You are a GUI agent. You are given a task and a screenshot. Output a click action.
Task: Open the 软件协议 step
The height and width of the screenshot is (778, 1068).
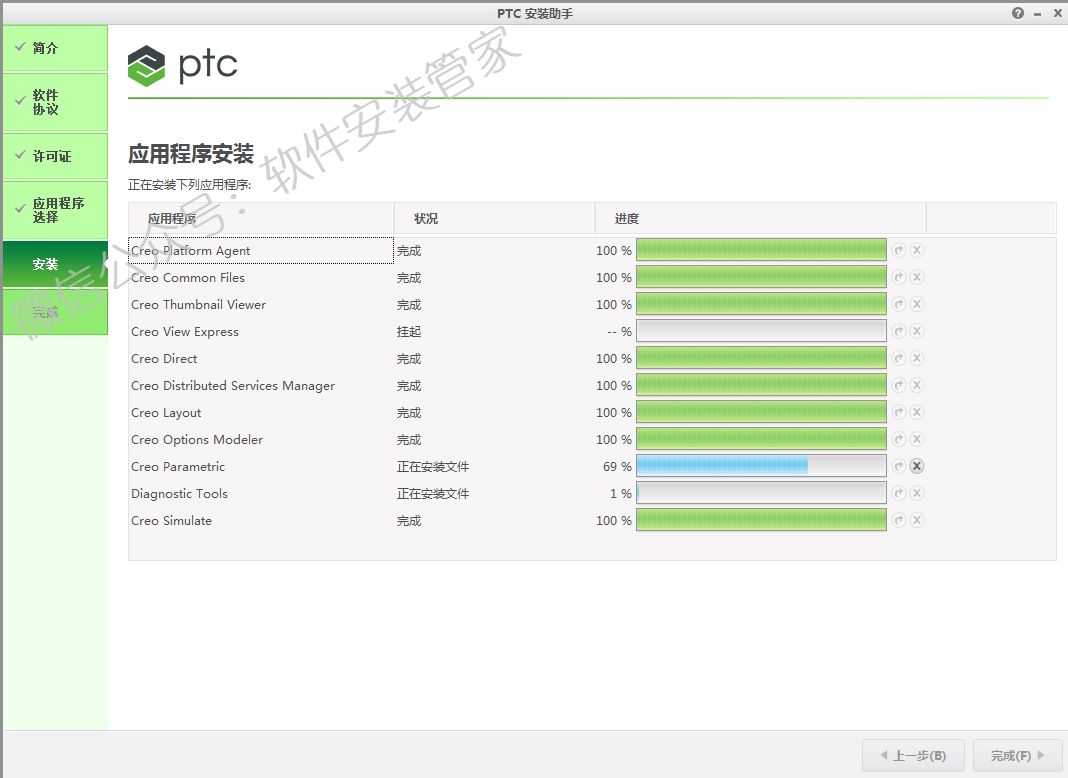pos(55,102)
